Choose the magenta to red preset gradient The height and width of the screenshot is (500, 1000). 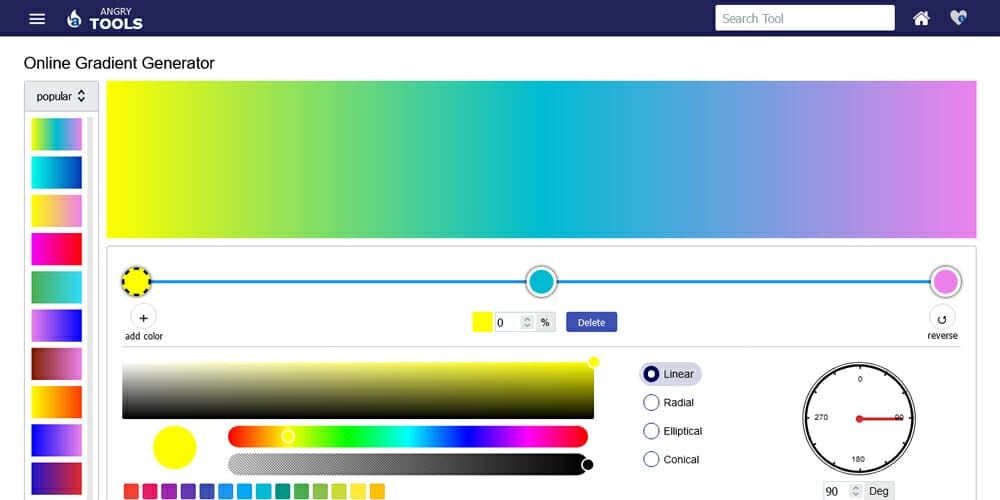pyautogui.click(x=57, y=249)
